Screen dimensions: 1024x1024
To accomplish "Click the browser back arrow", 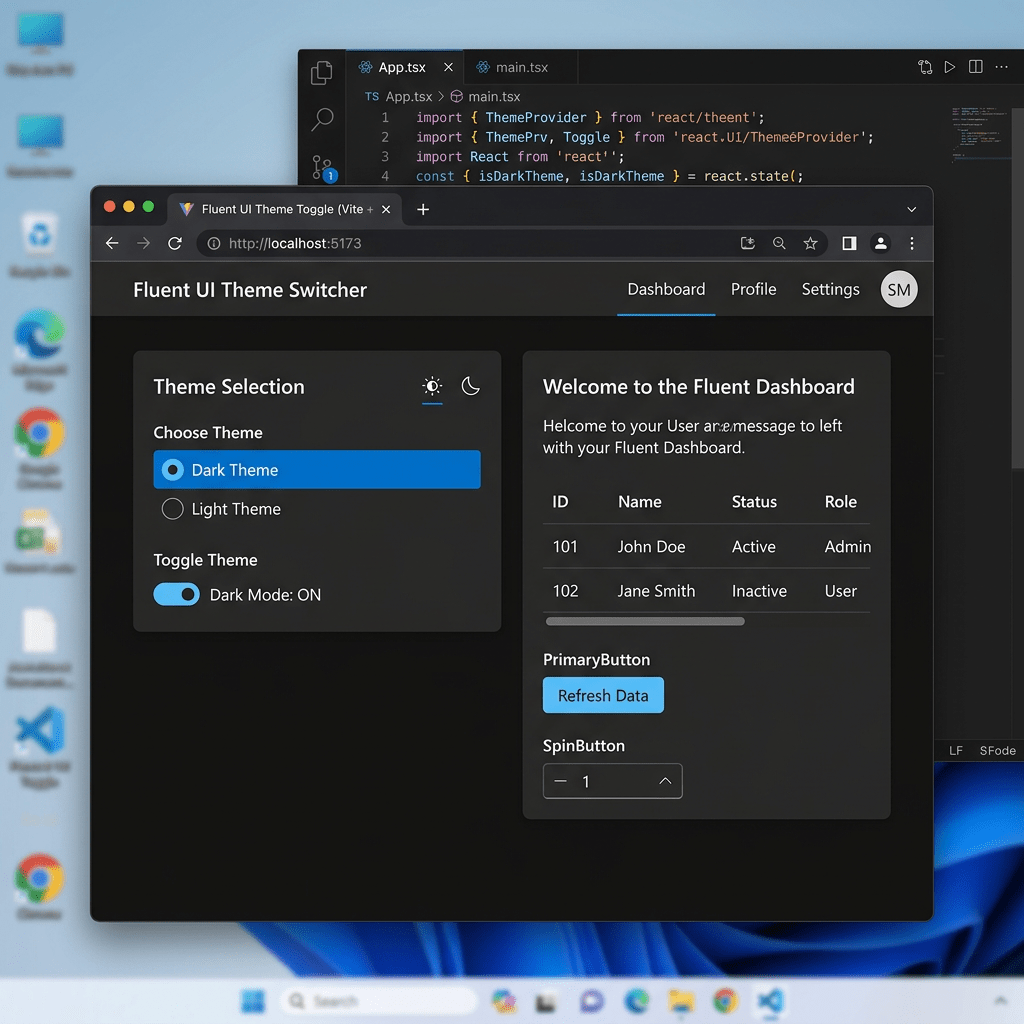I will pyautogui.click(x=112, y=244).
